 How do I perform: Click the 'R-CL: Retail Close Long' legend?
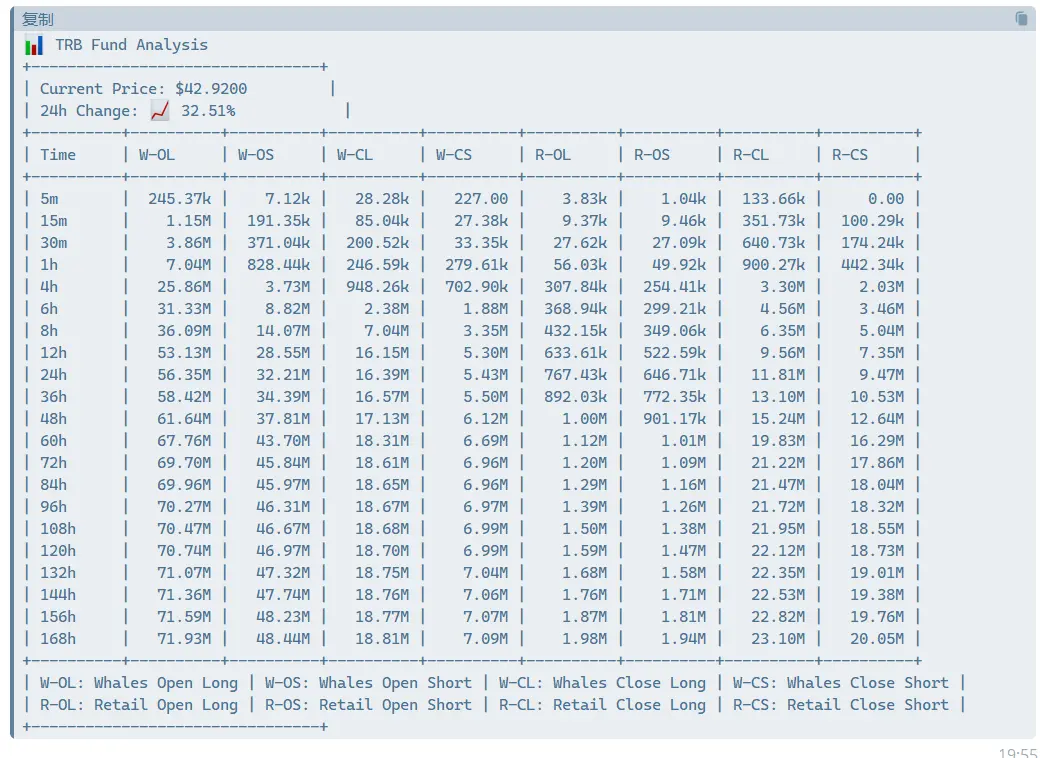click(x=602, y=704)
